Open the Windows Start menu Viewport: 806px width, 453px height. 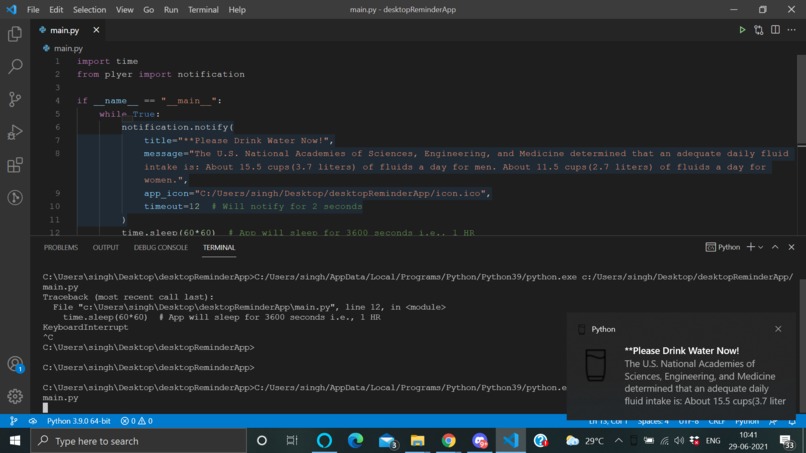[14, 441]
